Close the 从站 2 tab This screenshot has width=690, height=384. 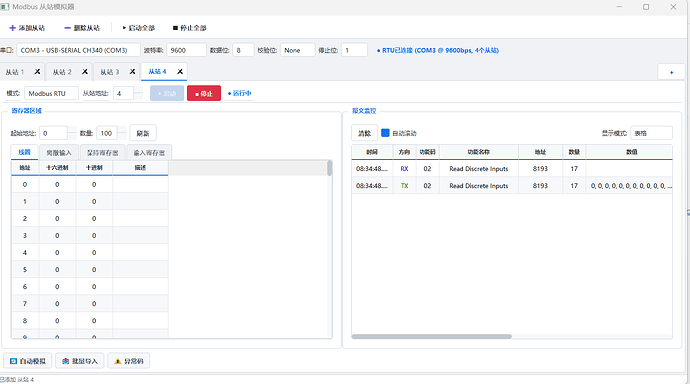coord(85,72)
